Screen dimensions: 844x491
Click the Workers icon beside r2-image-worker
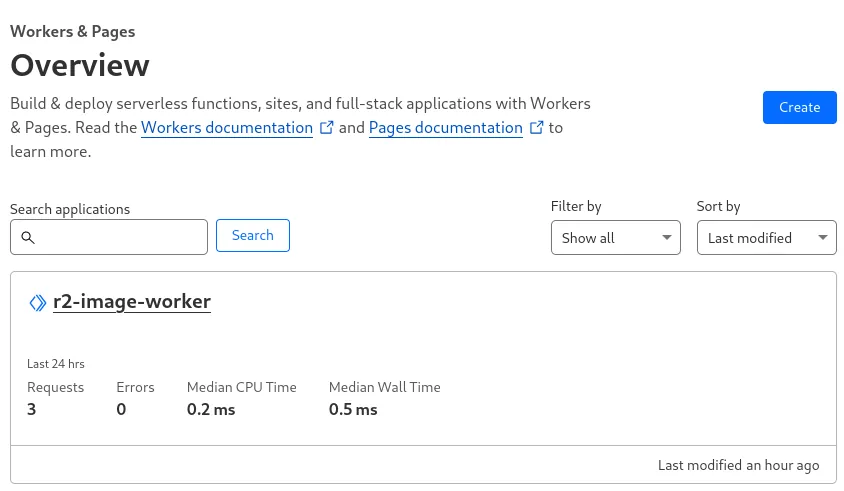(x=38, y=302)
